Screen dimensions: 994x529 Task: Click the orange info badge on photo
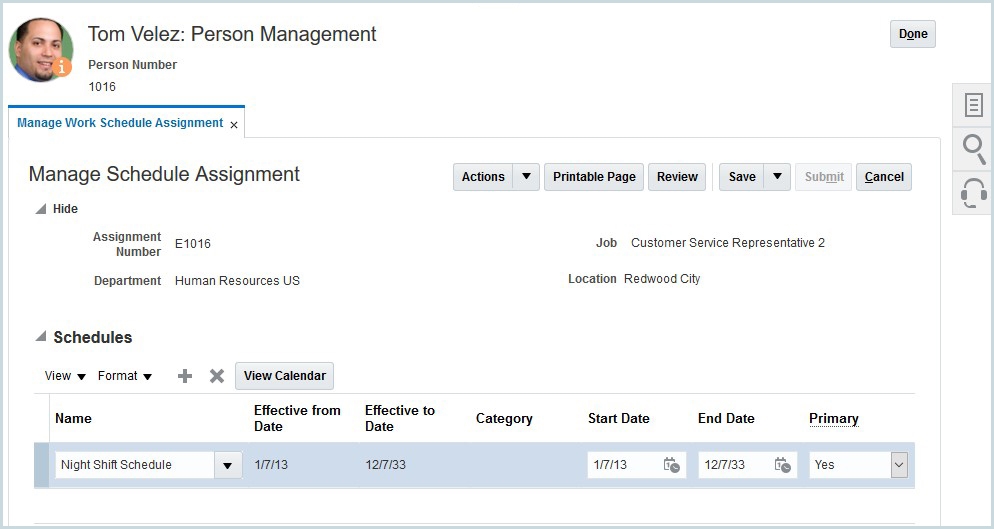click(63, 67)
